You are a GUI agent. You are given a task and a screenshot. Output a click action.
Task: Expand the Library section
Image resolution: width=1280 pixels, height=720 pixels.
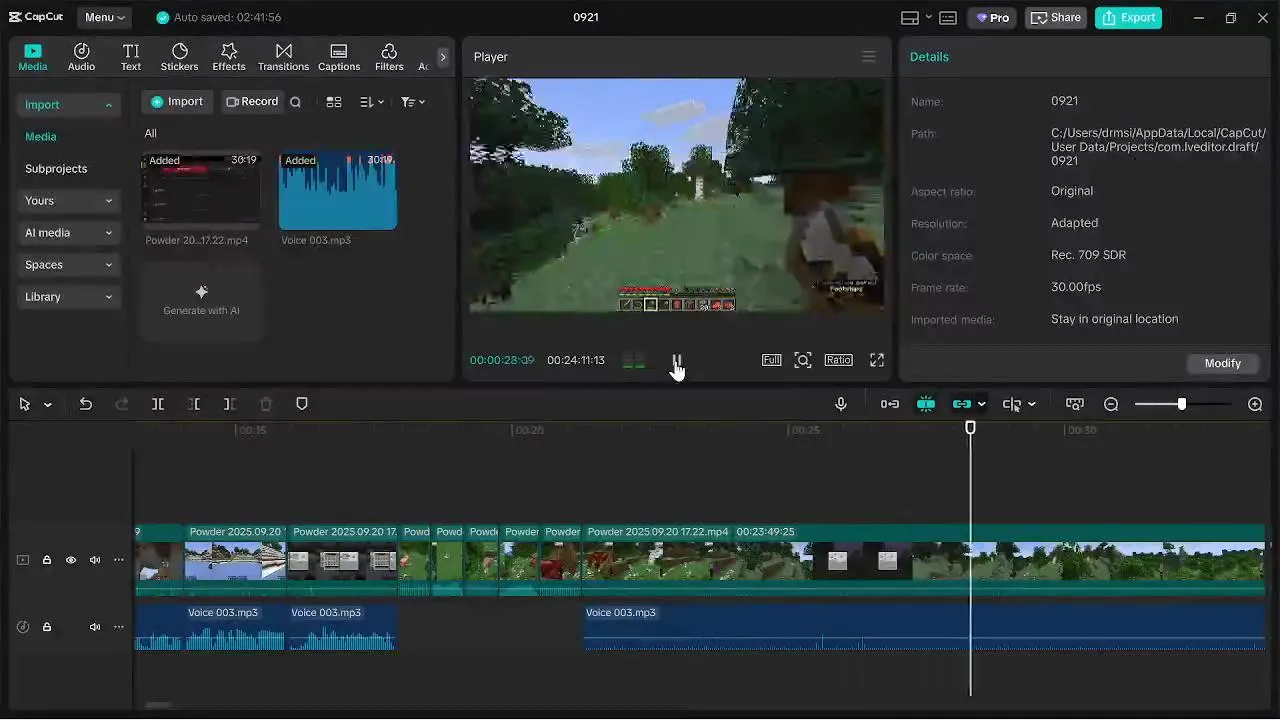pos(68,296)
